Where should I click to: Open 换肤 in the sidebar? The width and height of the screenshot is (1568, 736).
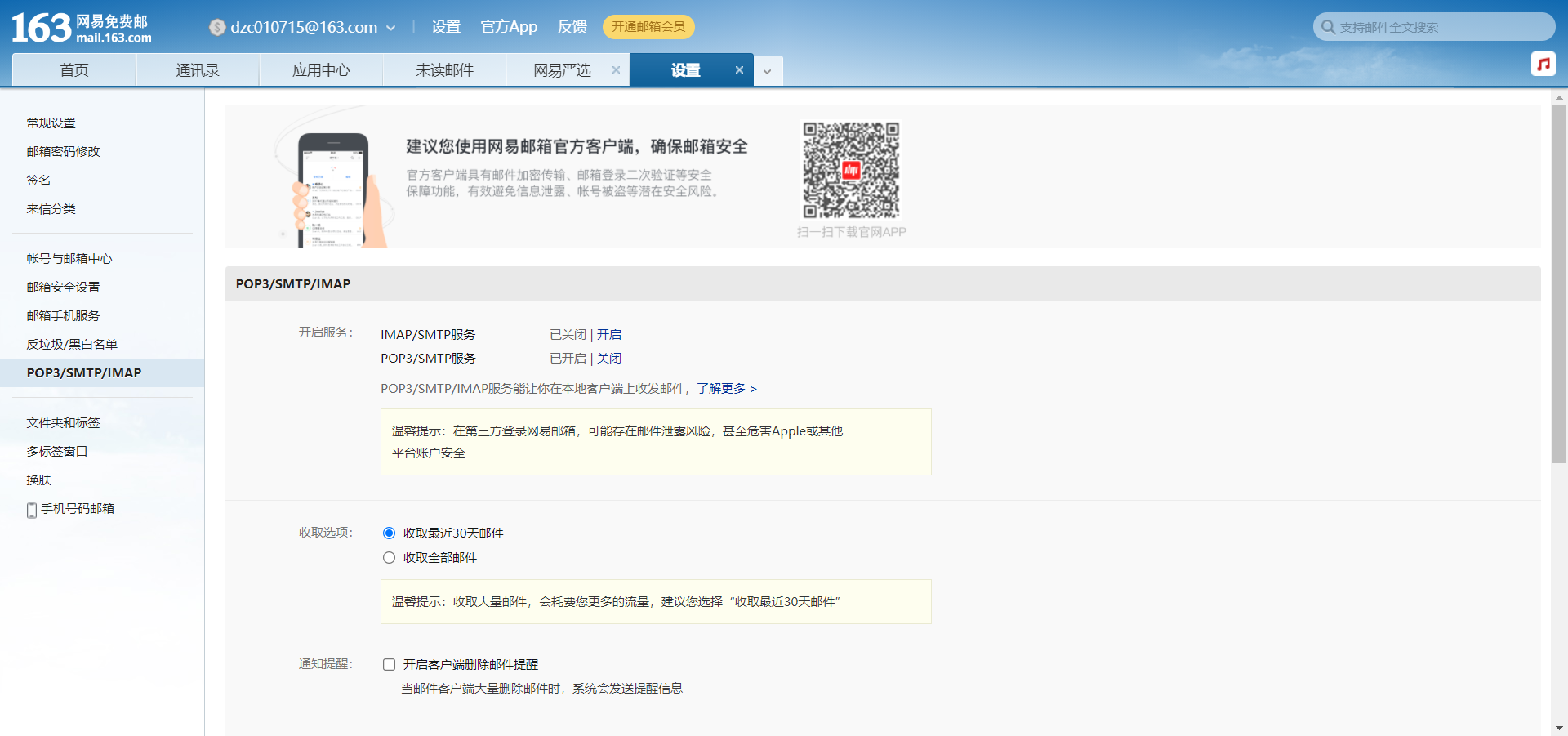[38, 480]
